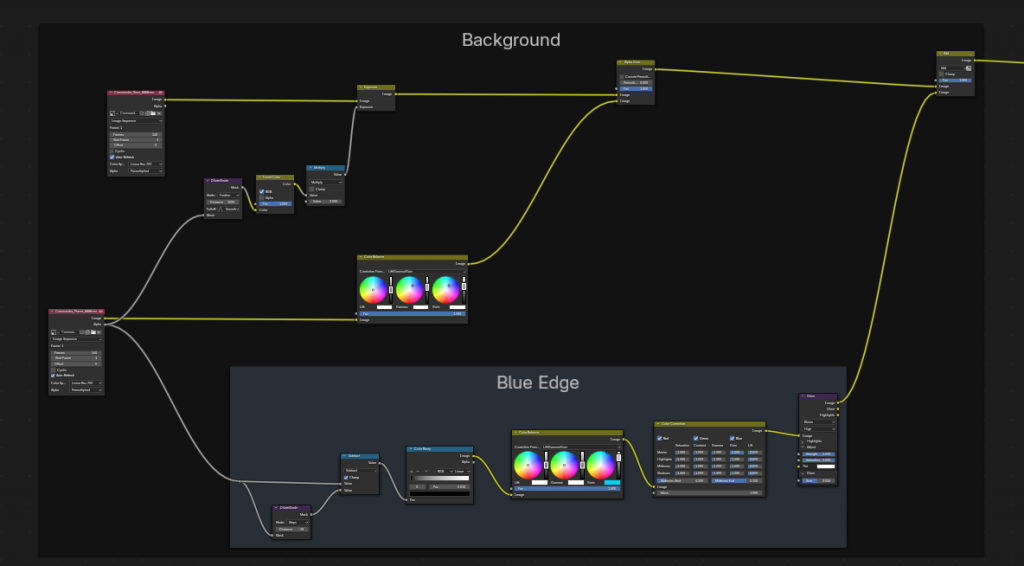The height and width of the screenshot is (566, 1024).
Task: Select the Background frame label
Action: coord(510,40)
